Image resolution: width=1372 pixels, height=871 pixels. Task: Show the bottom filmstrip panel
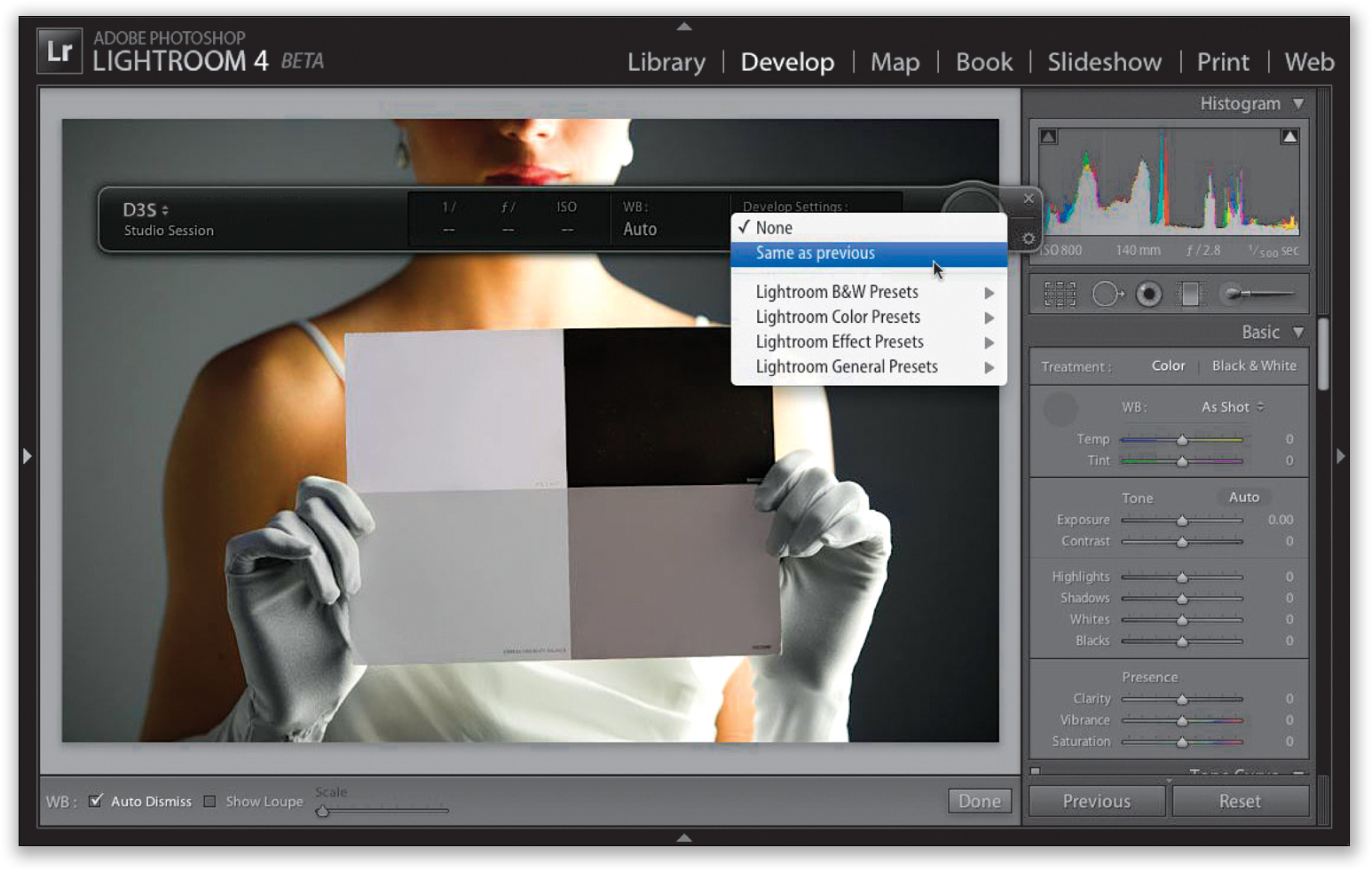[x=684, y=837]
